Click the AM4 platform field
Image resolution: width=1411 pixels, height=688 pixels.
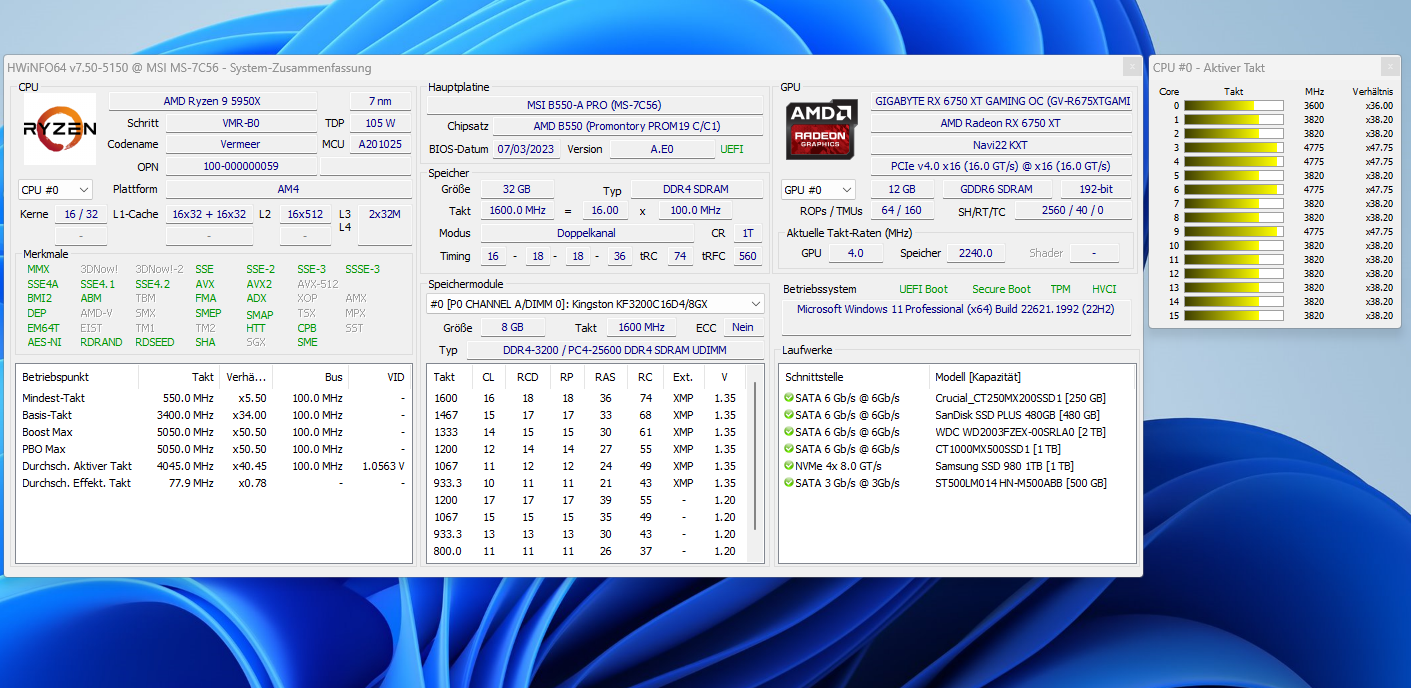click(x=288, y=189)
